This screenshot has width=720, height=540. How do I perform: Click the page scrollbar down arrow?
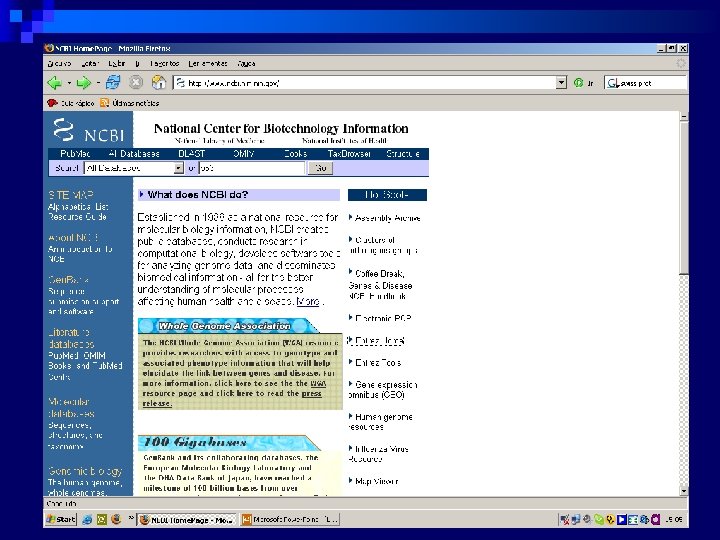click(x=684, y=490)
